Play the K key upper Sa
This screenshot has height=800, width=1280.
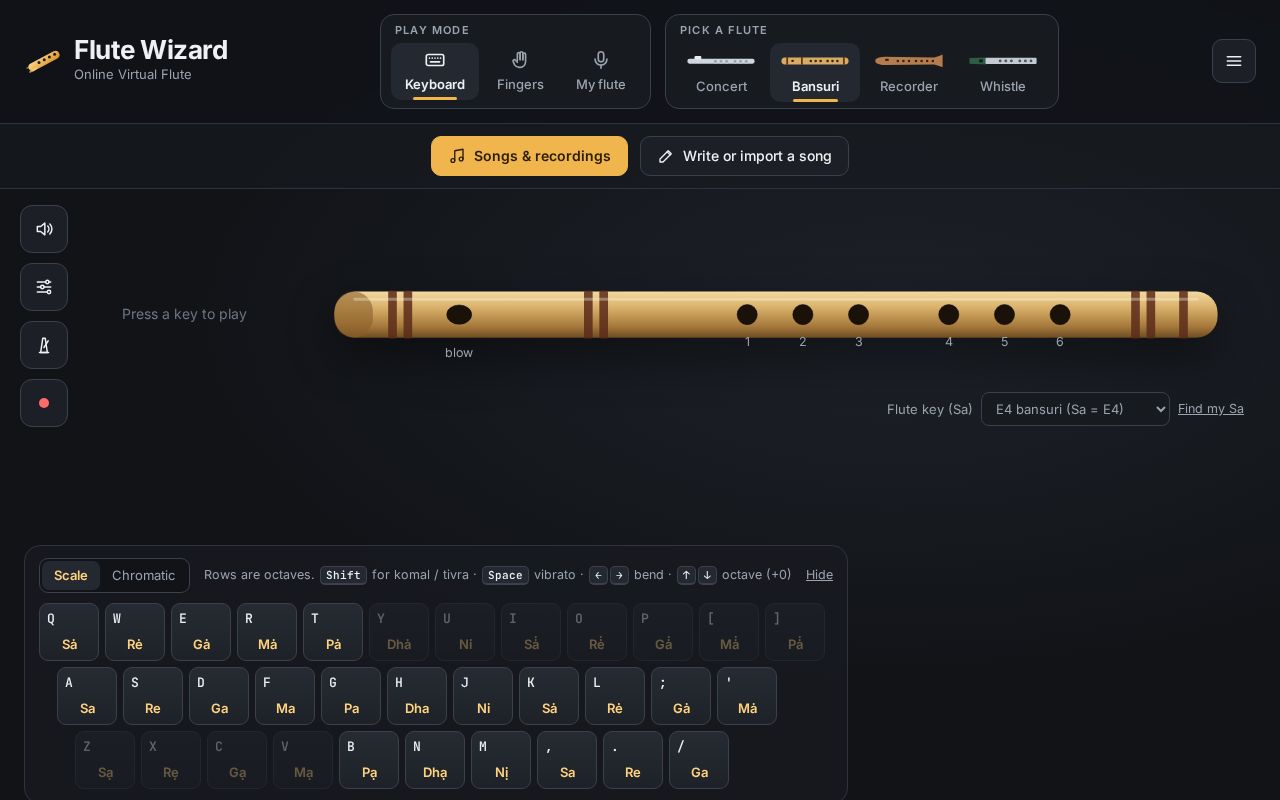tap(549, 696)
